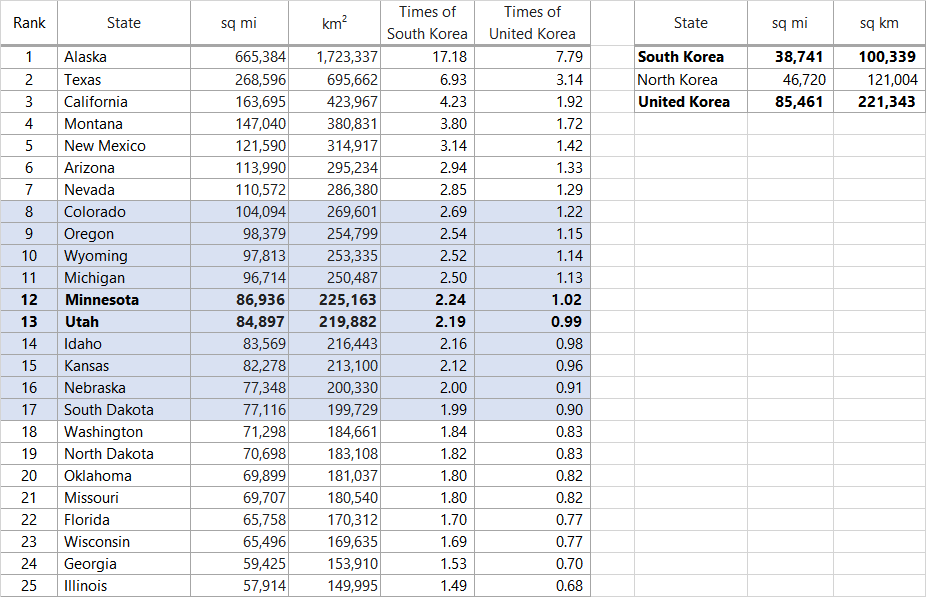
Task: Click the Wyoming cell
Action: tap(123, 256)
